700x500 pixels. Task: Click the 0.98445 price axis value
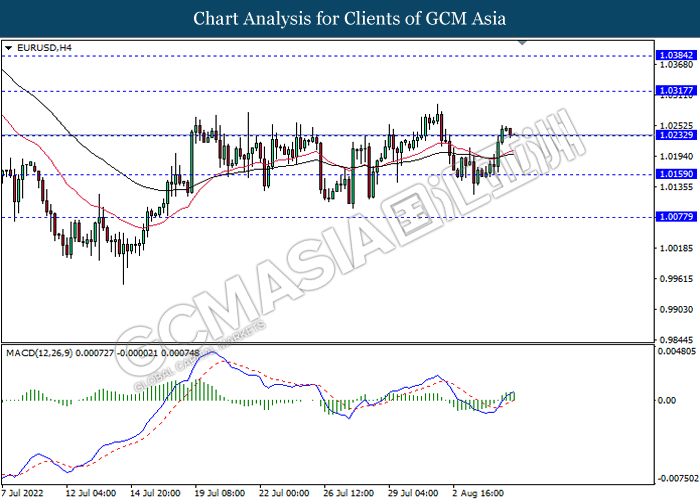click(x=676, y=340)
